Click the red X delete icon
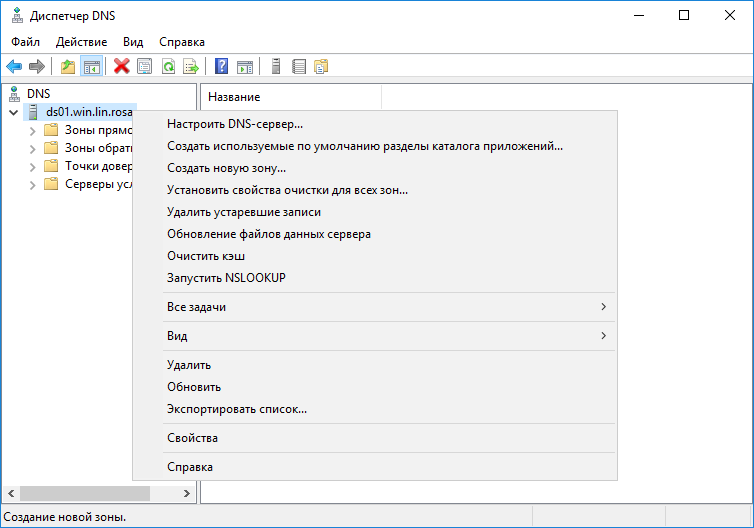 pyautogui.click(x=122, y=67)
